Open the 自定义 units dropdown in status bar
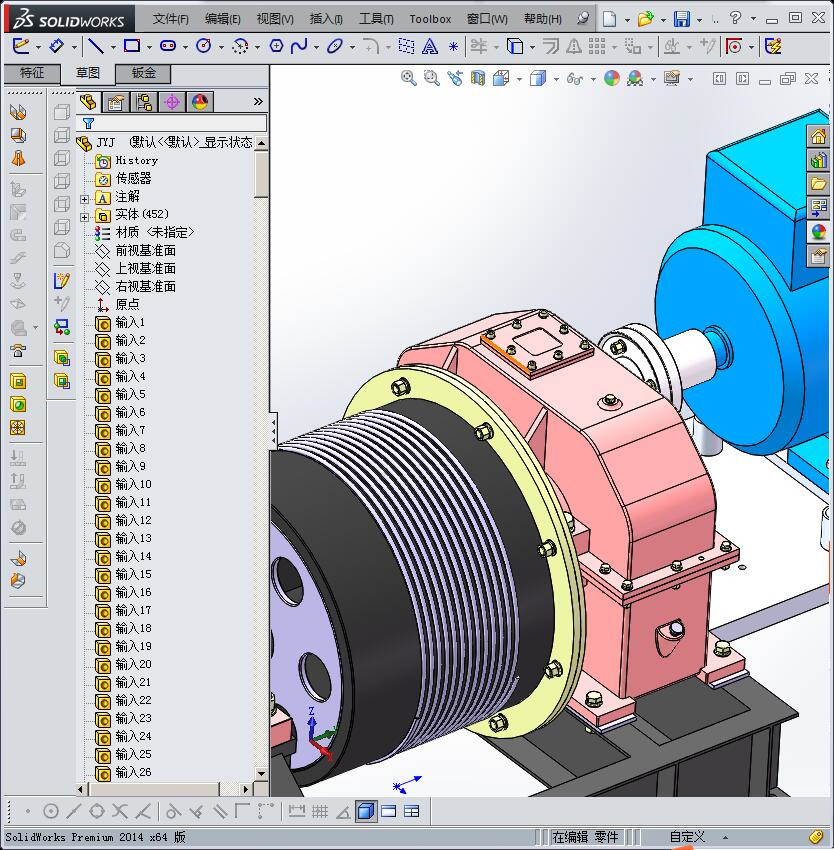Screen dimensions: 834x850 pyautogui.click(x=724, y=838)
